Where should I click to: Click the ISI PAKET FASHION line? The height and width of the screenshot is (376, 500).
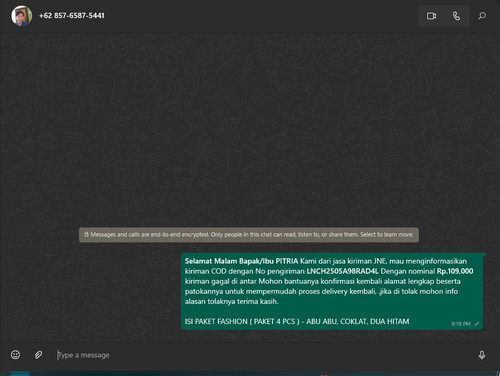pos(297,321)
